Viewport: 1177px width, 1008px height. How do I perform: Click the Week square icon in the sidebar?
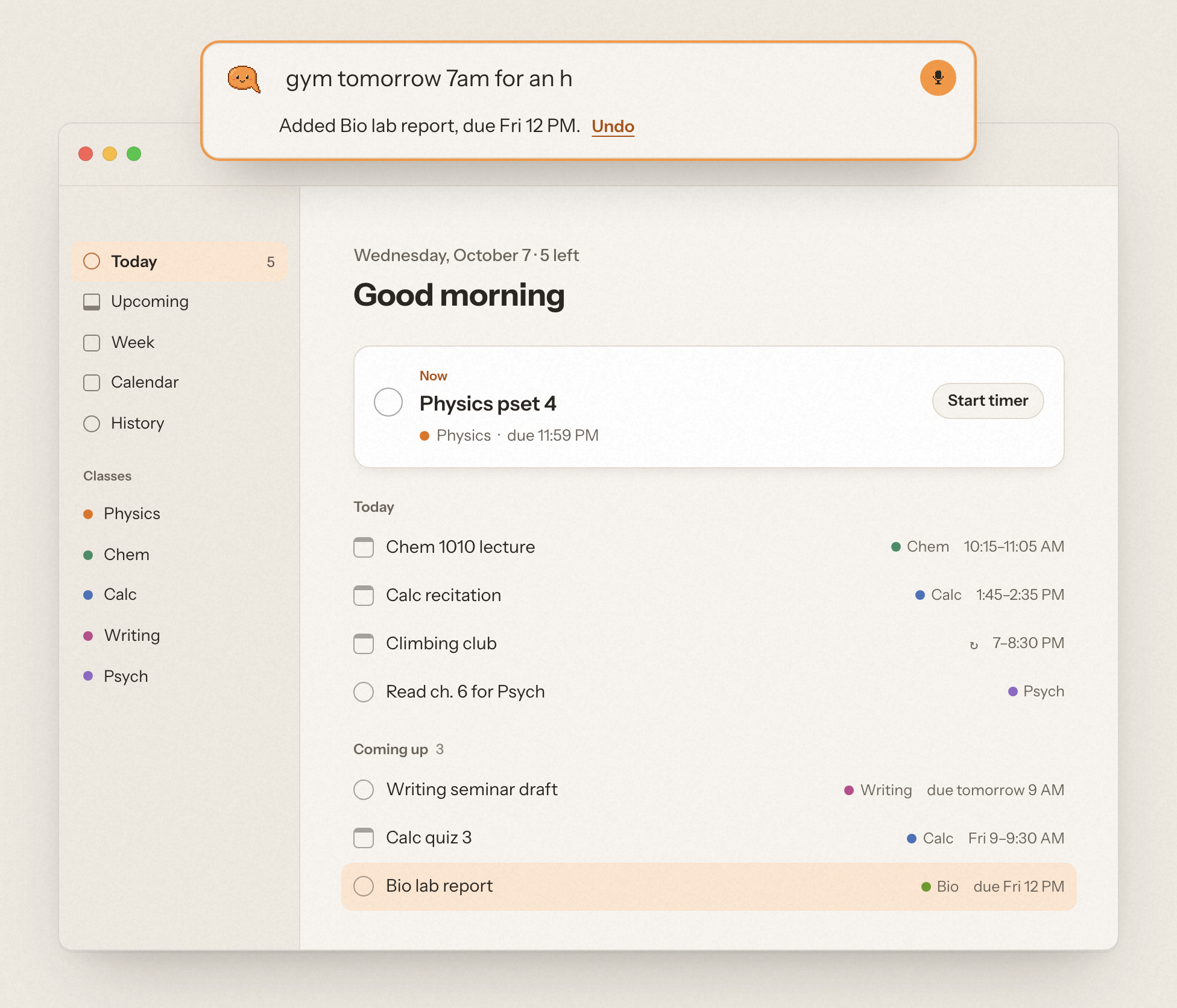92,342
